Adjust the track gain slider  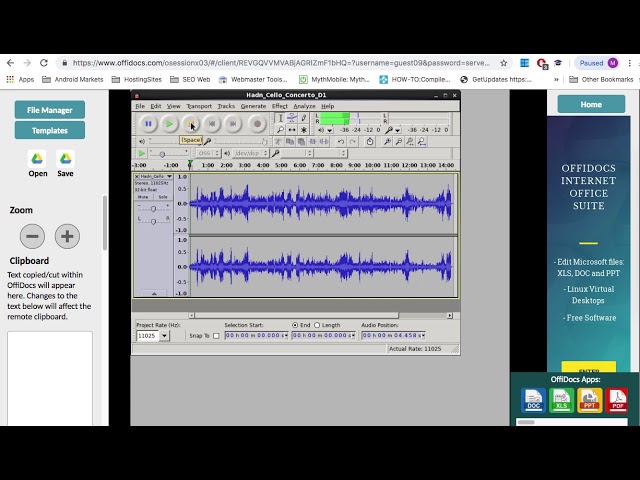point(153,209)
